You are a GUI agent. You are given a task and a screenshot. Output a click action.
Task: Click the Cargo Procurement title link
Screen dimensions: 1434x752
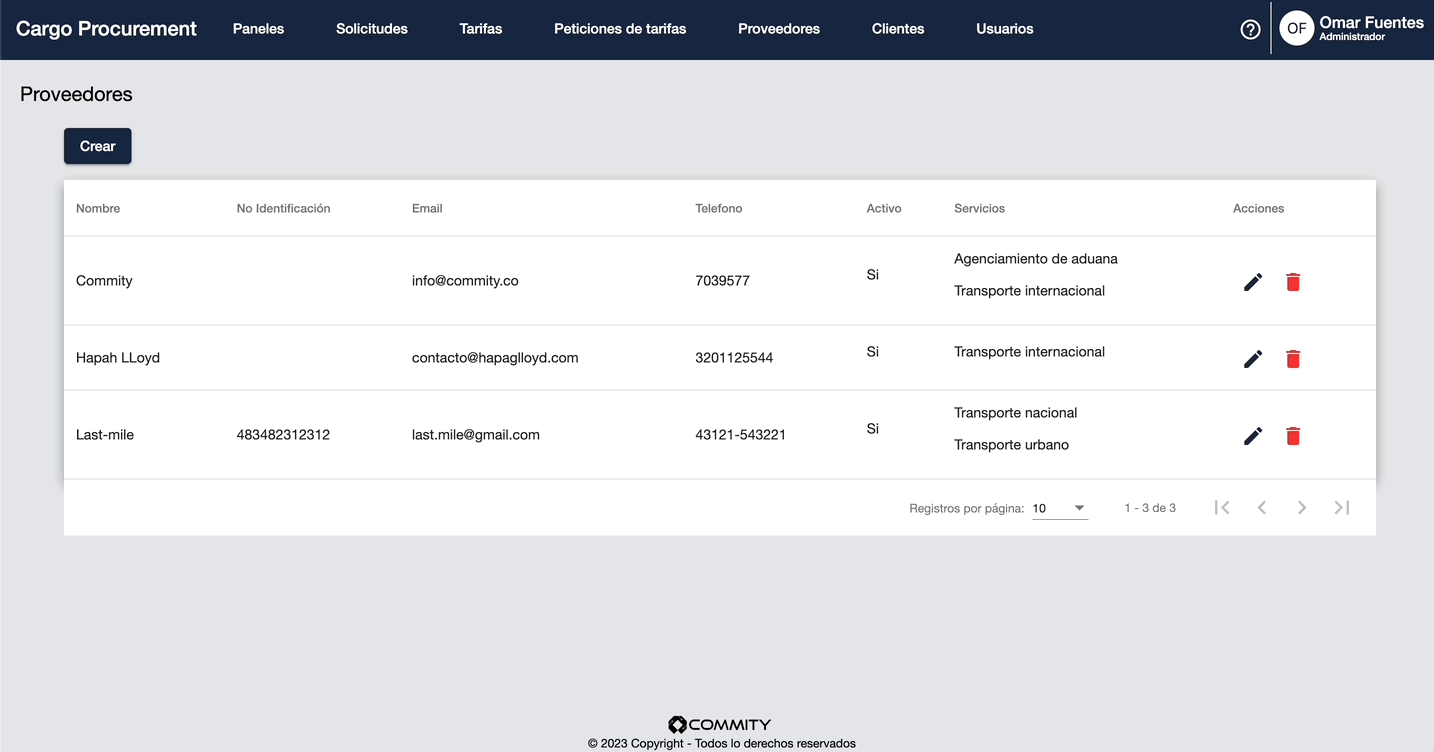click(106, 29)
